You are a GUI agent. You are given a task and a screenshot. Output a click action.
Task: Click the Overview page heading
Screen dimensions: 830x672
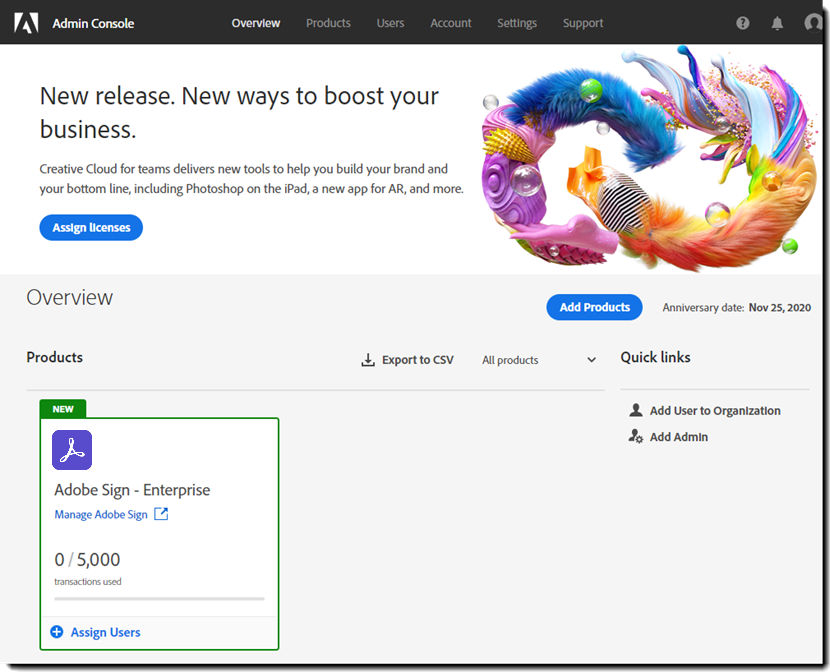(70, 297)
